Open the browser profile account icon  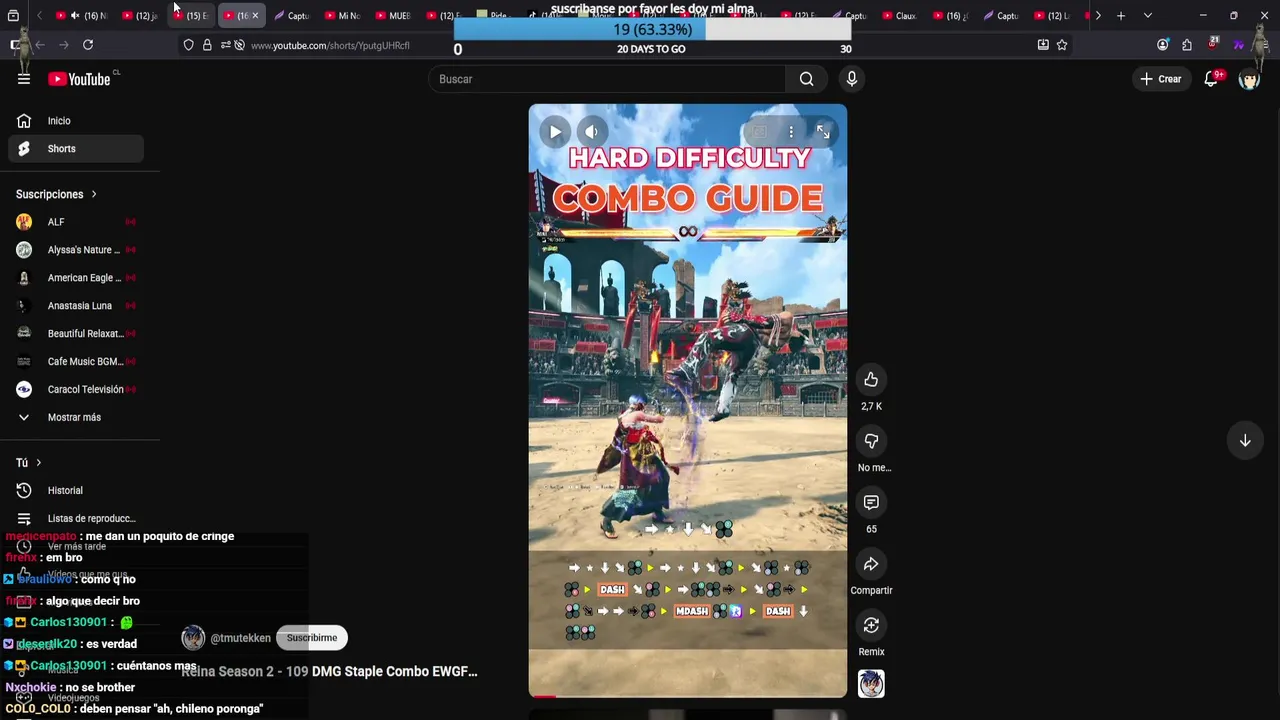coord(1162,45)
